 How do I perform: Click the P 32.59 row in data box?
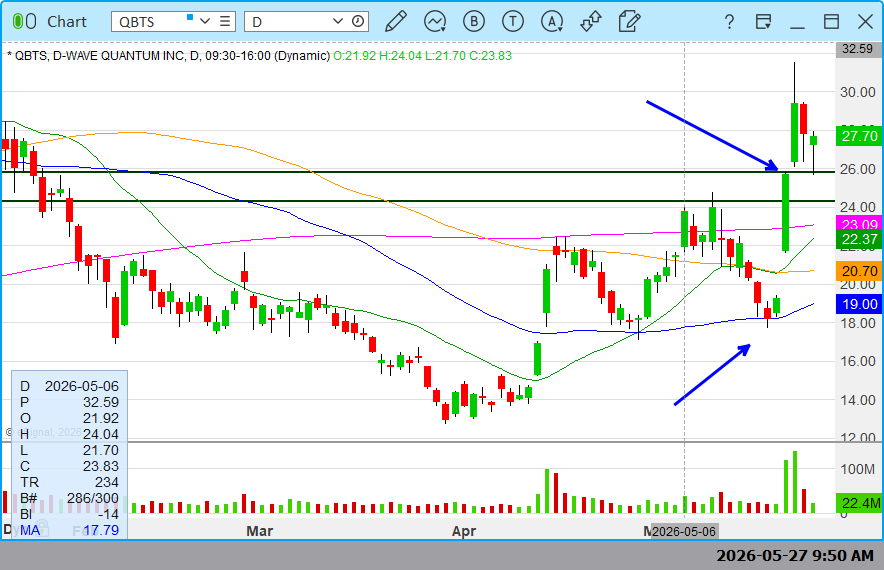click(69, 402)
